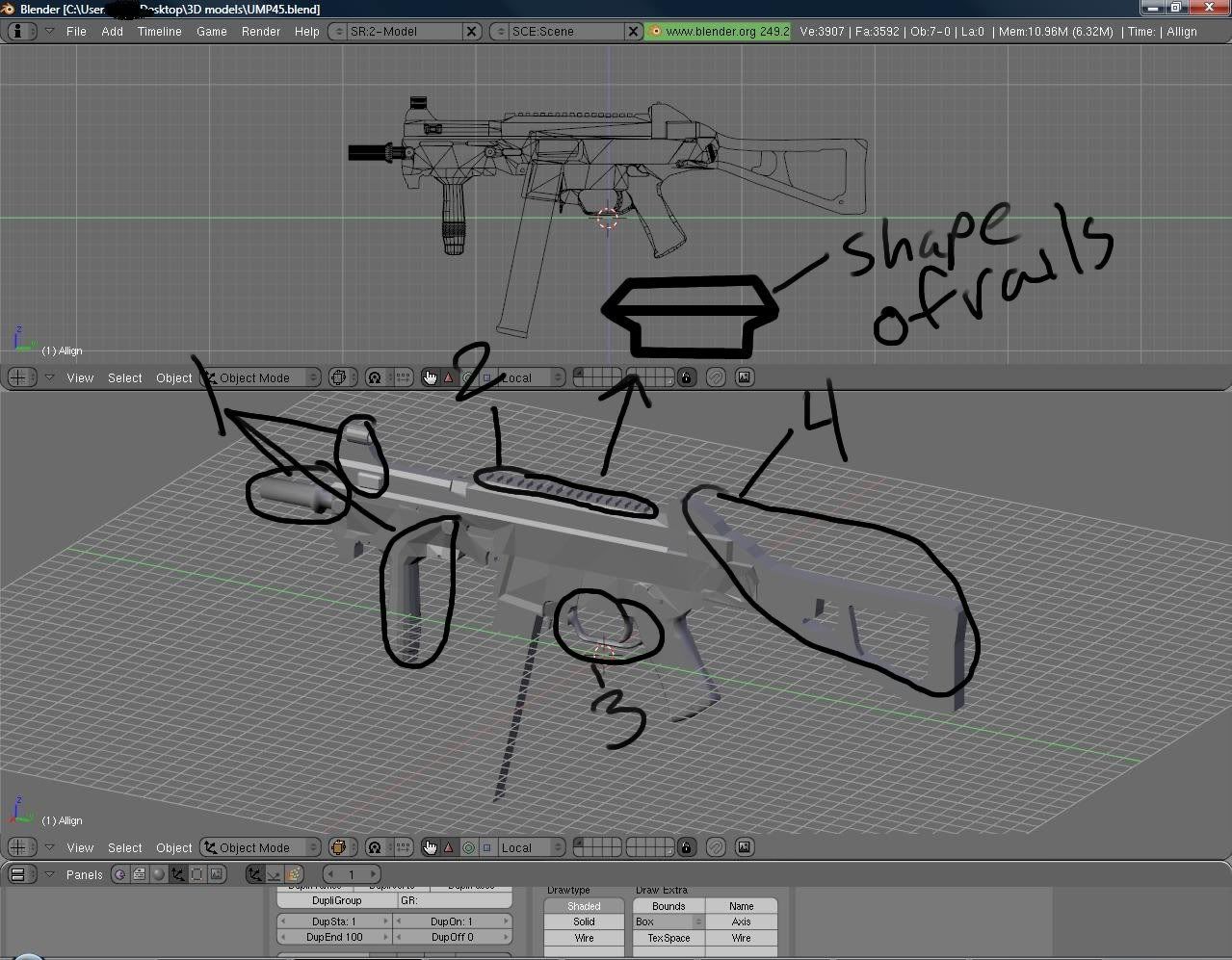Open the Help menu
Screen dimensions: 1232x960
(307, 31)
